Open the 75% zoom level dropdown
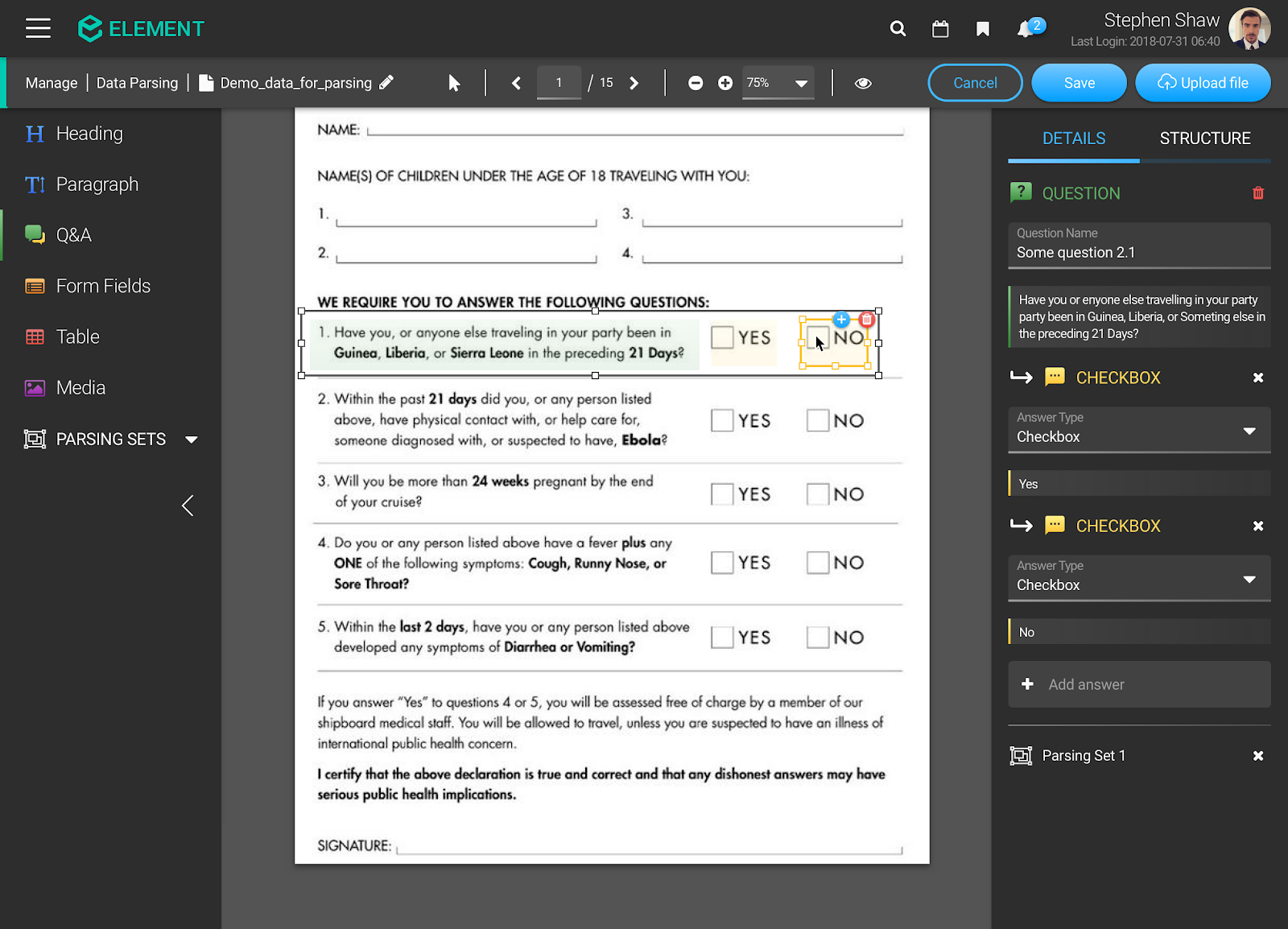Screen dimensions: 1288x929 tap(777, 83)
